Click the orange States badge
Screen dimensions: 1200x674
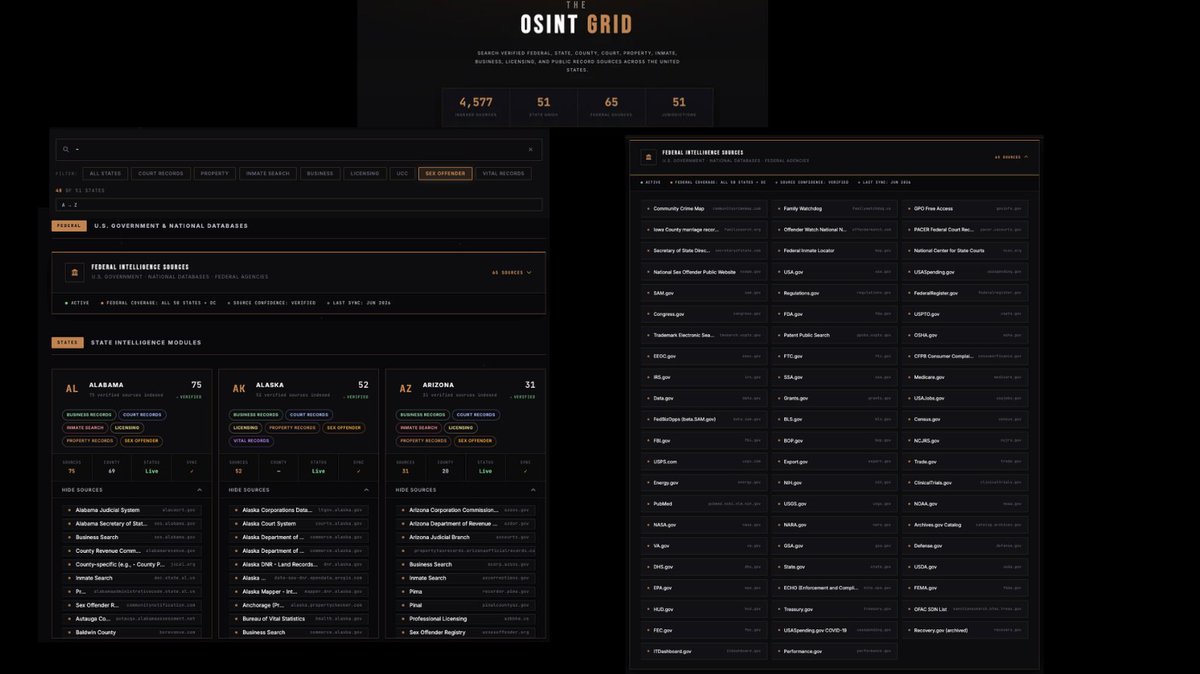(67, 342)
